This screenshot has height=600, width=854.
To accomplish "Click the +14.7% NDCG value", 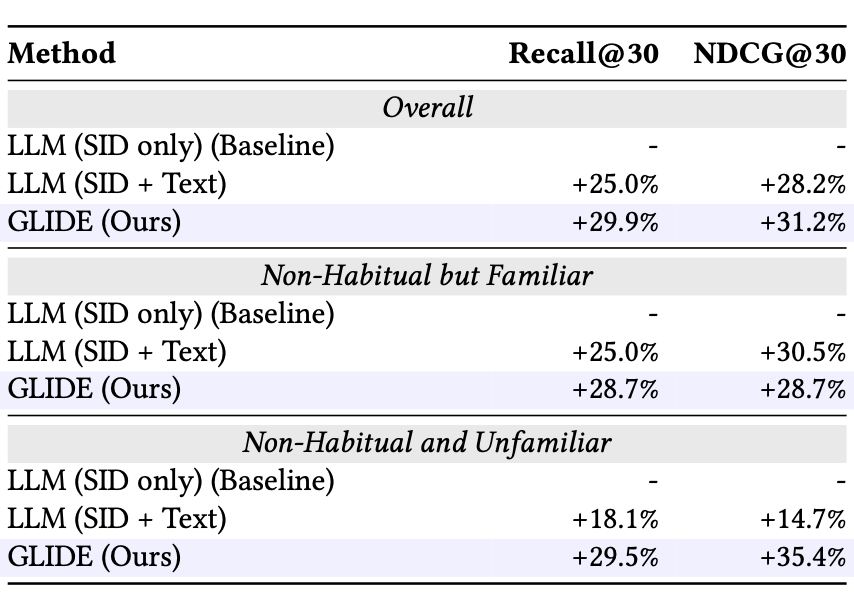I will click(x=802, y=519).
